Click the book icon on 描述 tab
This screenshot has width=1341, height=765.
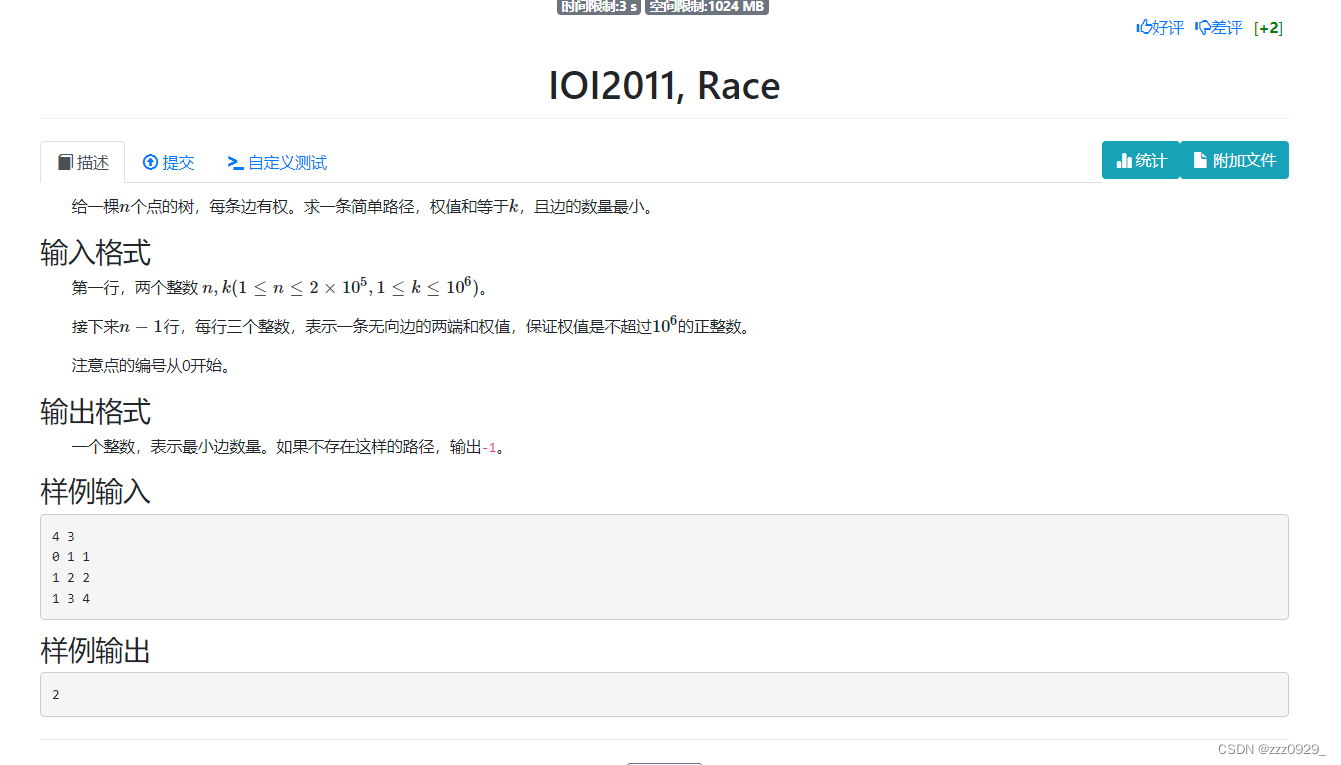pyautogui.click(x=66, y=162)
